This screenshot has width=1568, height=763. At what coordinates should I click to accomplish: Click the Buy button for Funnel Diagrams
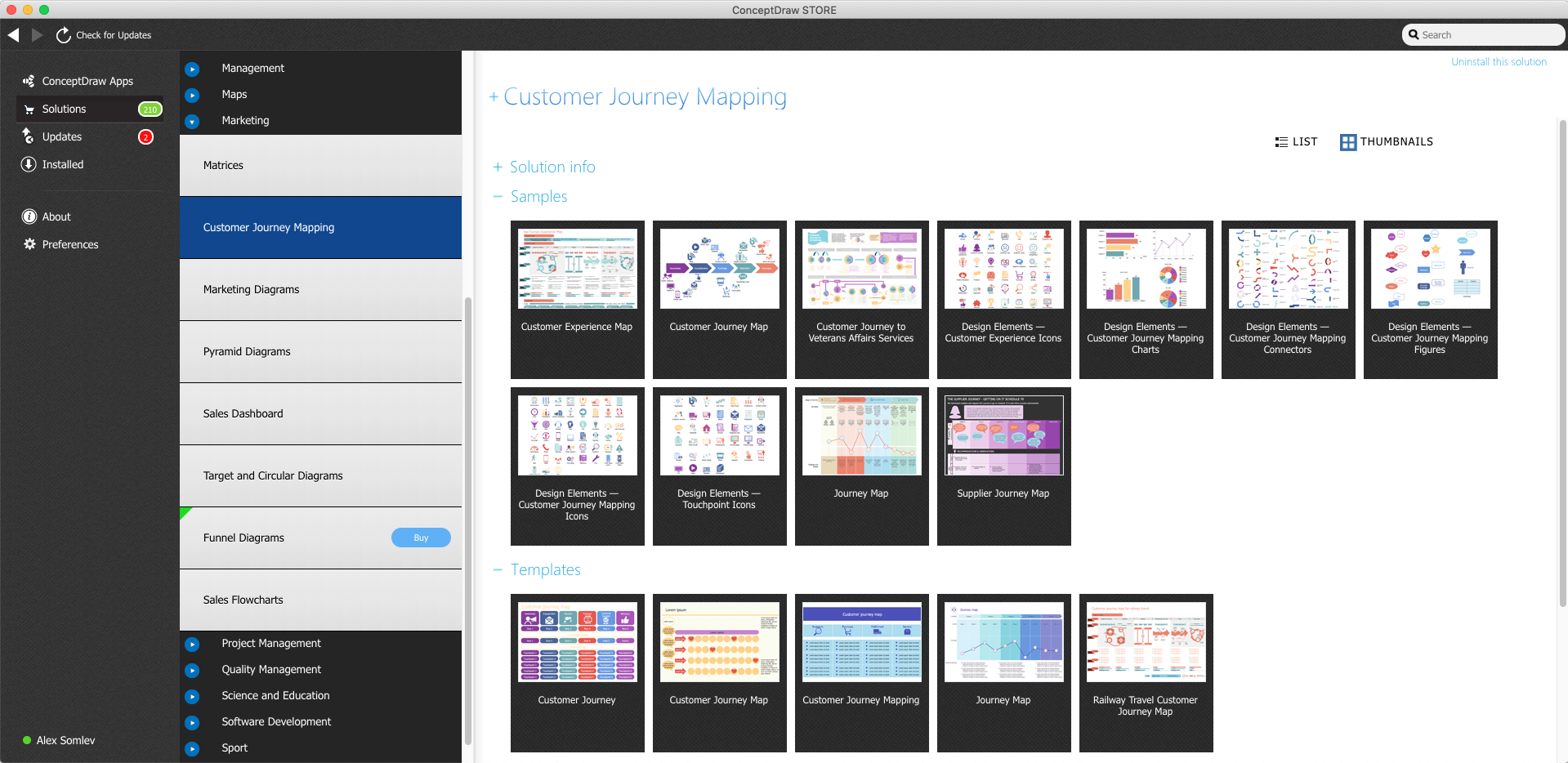point(421,538)
